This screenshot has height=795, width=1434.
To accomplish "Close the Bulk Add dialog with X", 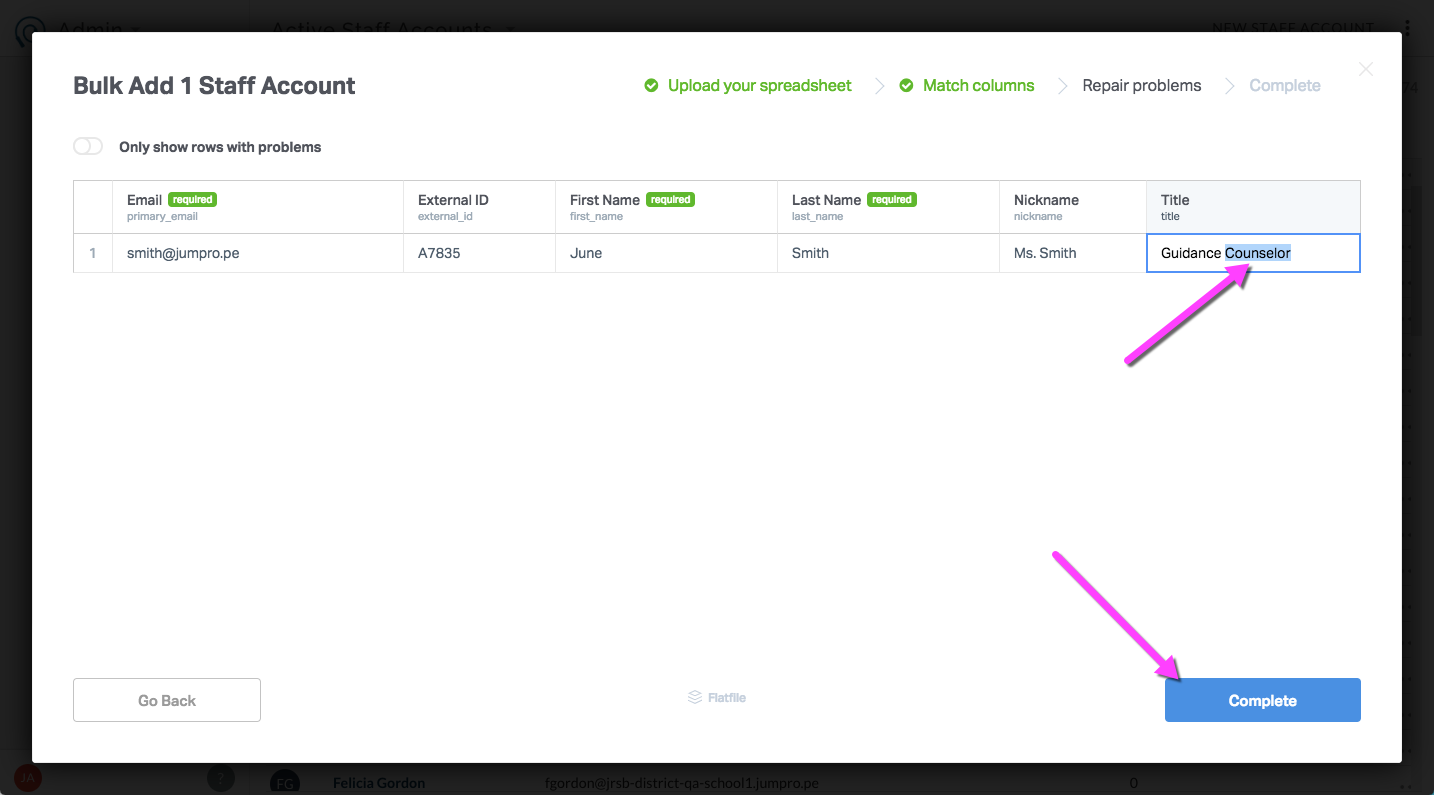I will [1366, 69].
